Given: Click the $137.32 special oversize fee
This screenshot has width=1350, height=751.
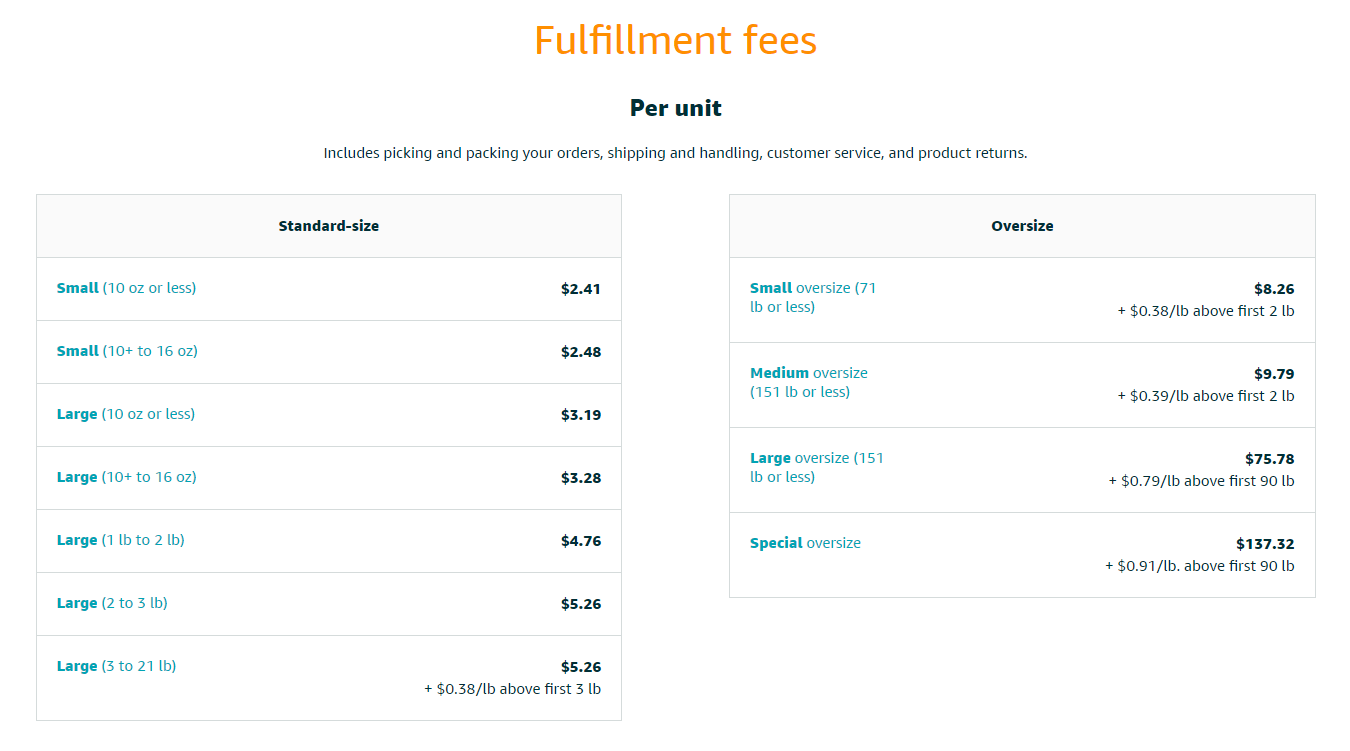Looking at the screenshot, I should 1265,544.
